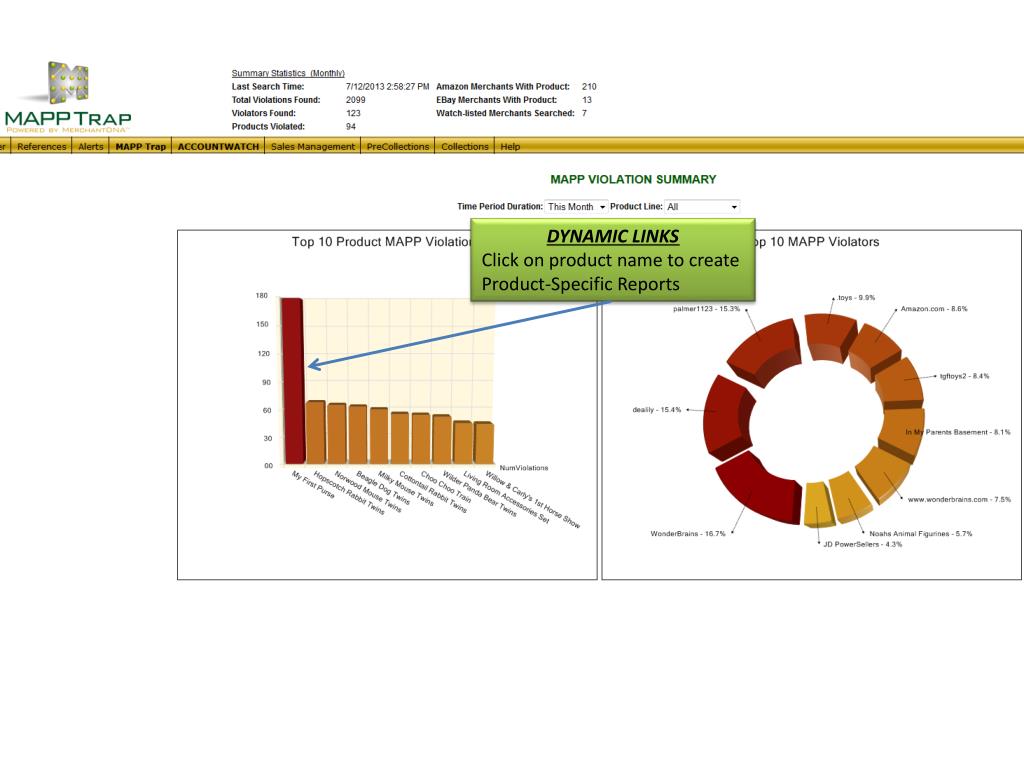Viewport: 1024px width, 768px height.
Task: Click the My First Purse product name
Action: [x=313, y=485]
